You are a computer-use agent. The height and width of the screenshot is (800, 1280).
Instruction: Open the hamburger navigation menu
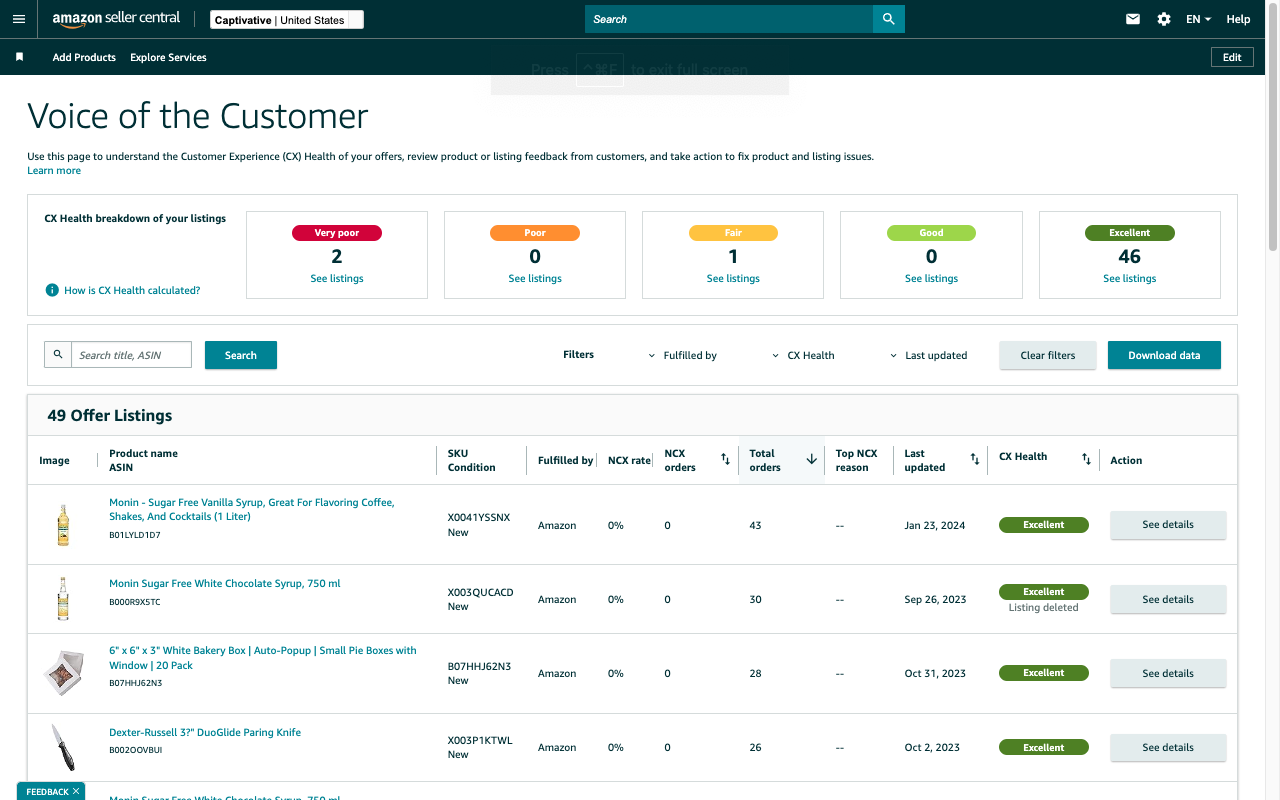(x=19, y=19)
